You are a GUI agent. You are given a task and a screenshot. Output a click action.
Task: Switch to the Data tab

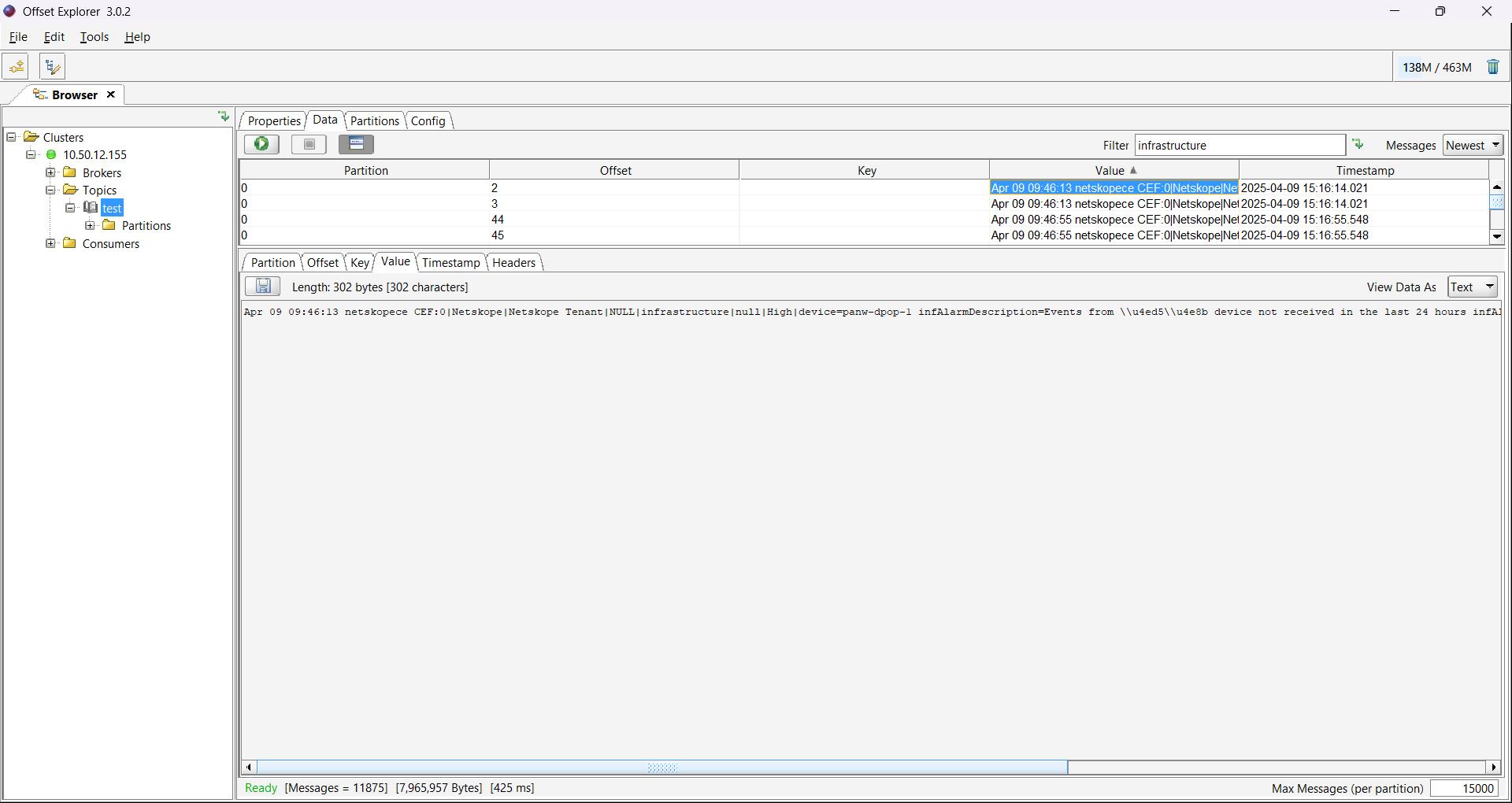pos(324,120)
